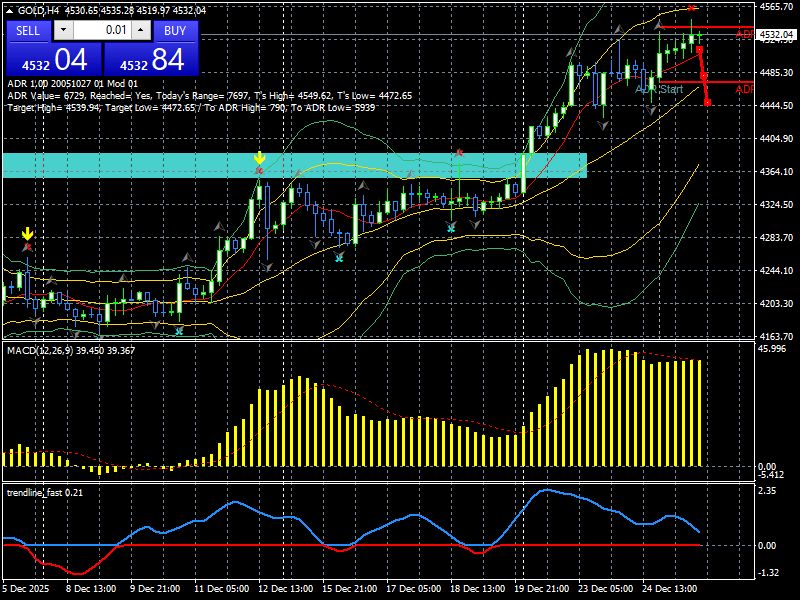The image size is (800, 600).
Task: Click the 4163.70 price axis label
Action: tap(776, 336)
